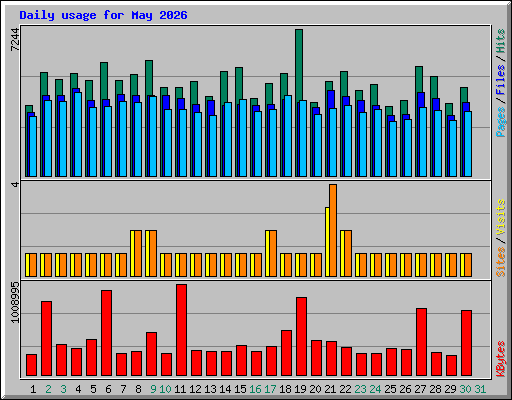The image size is (512, 400).
Task: Click day label 5
Action: tap(93, 389)
